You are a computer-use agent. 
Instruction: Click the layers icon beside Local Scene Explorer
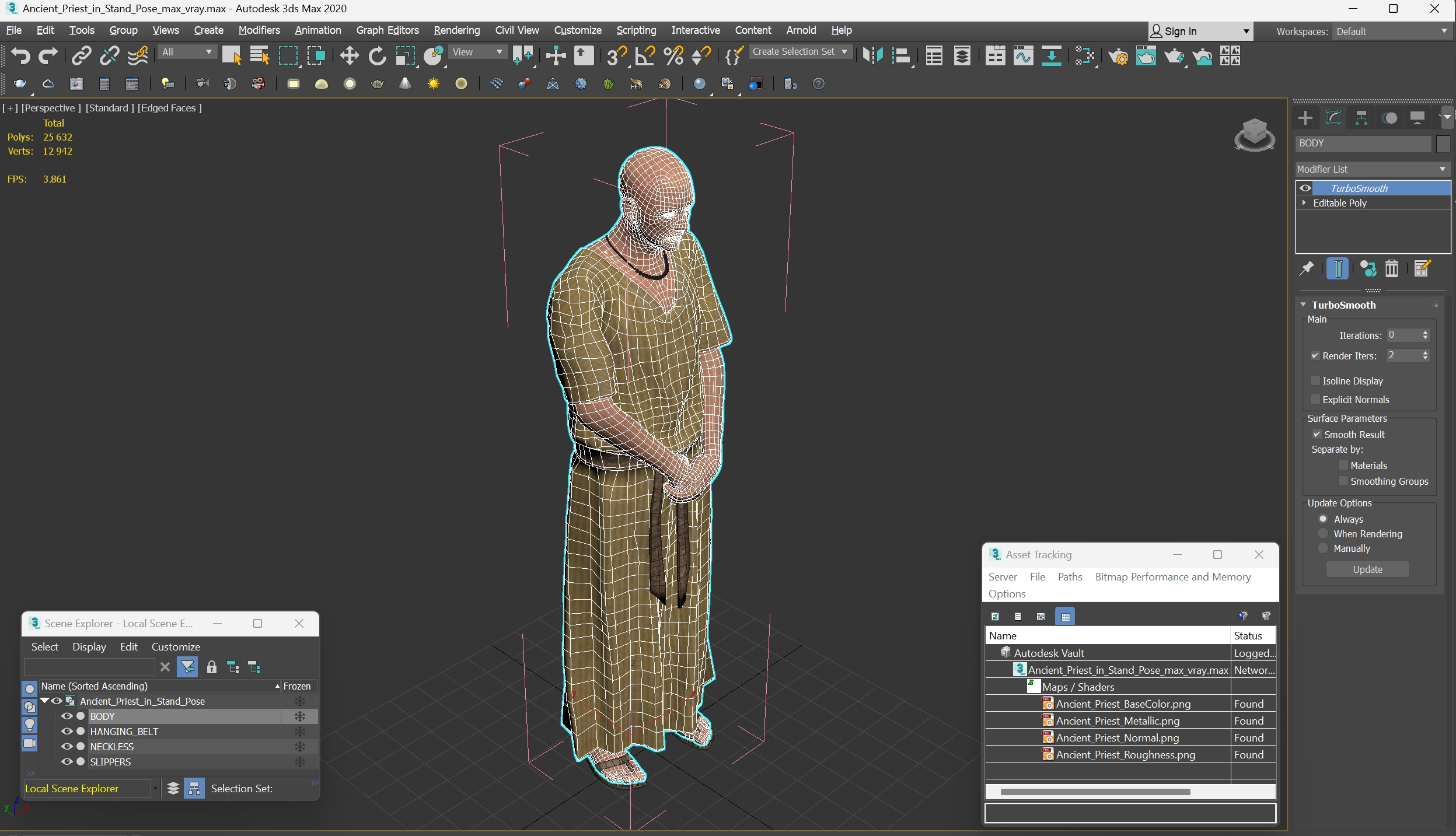(173, 789)
